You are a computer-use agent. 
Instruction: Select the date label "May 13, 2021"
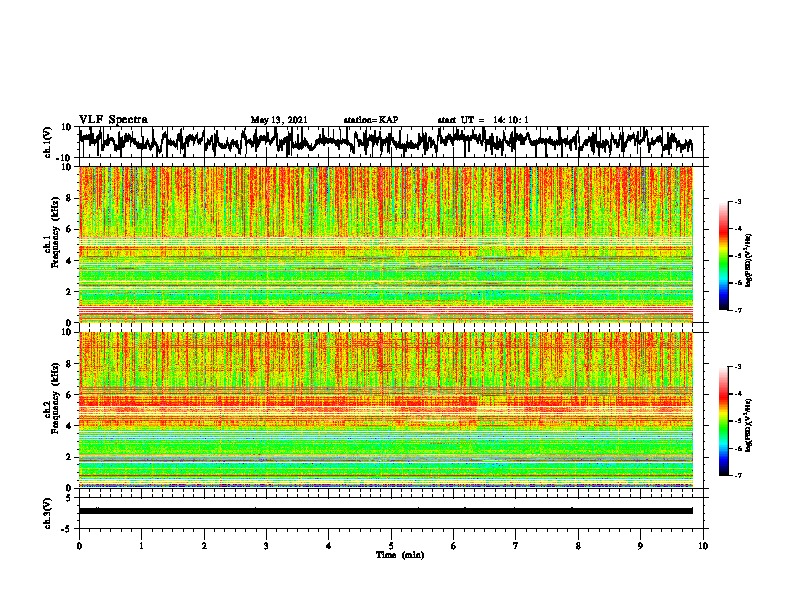[279, 120]
